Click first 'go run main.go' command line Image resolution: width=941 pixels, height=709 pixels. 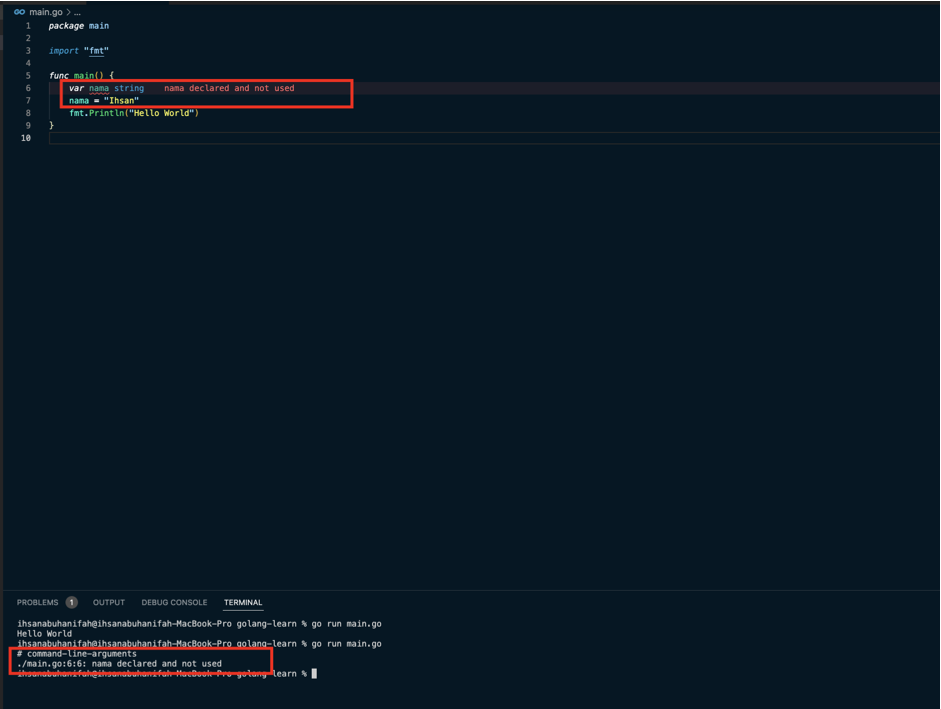click(199, 624)
